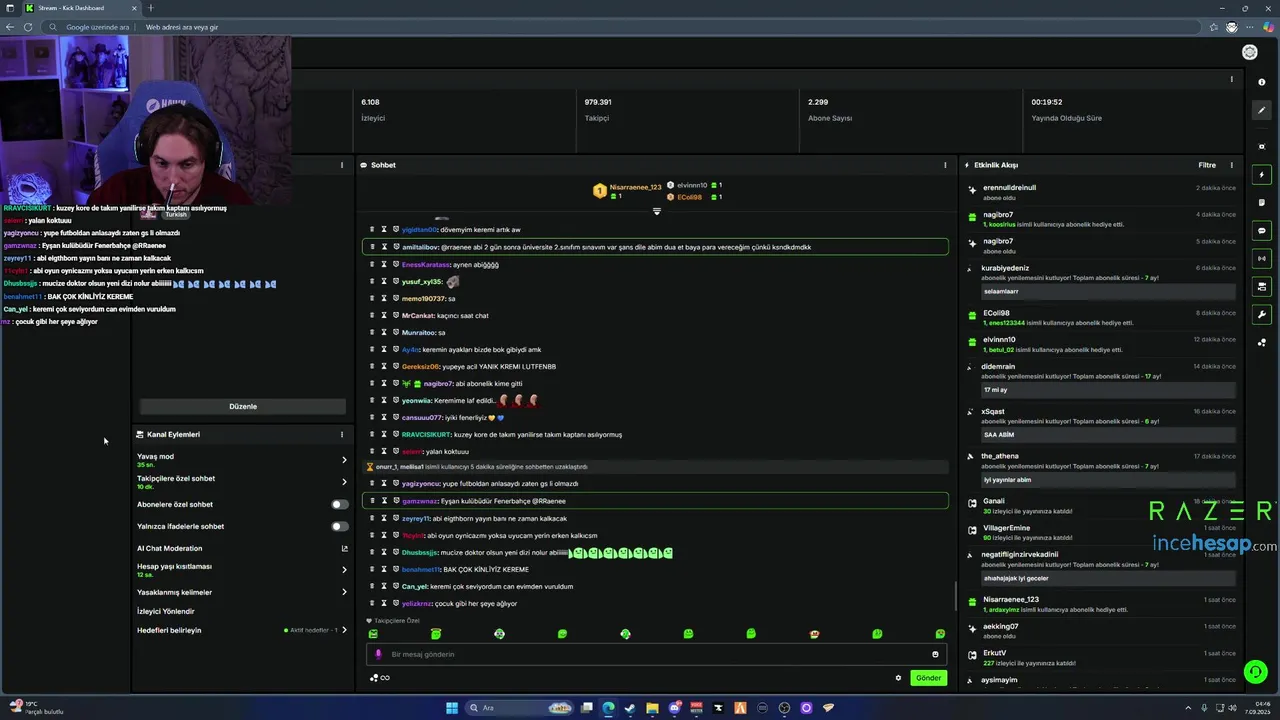This screenshot has width=1280, height=720.
Task: Click kurabiyedeniz entry in activity feed
Action: (1100, 279)
